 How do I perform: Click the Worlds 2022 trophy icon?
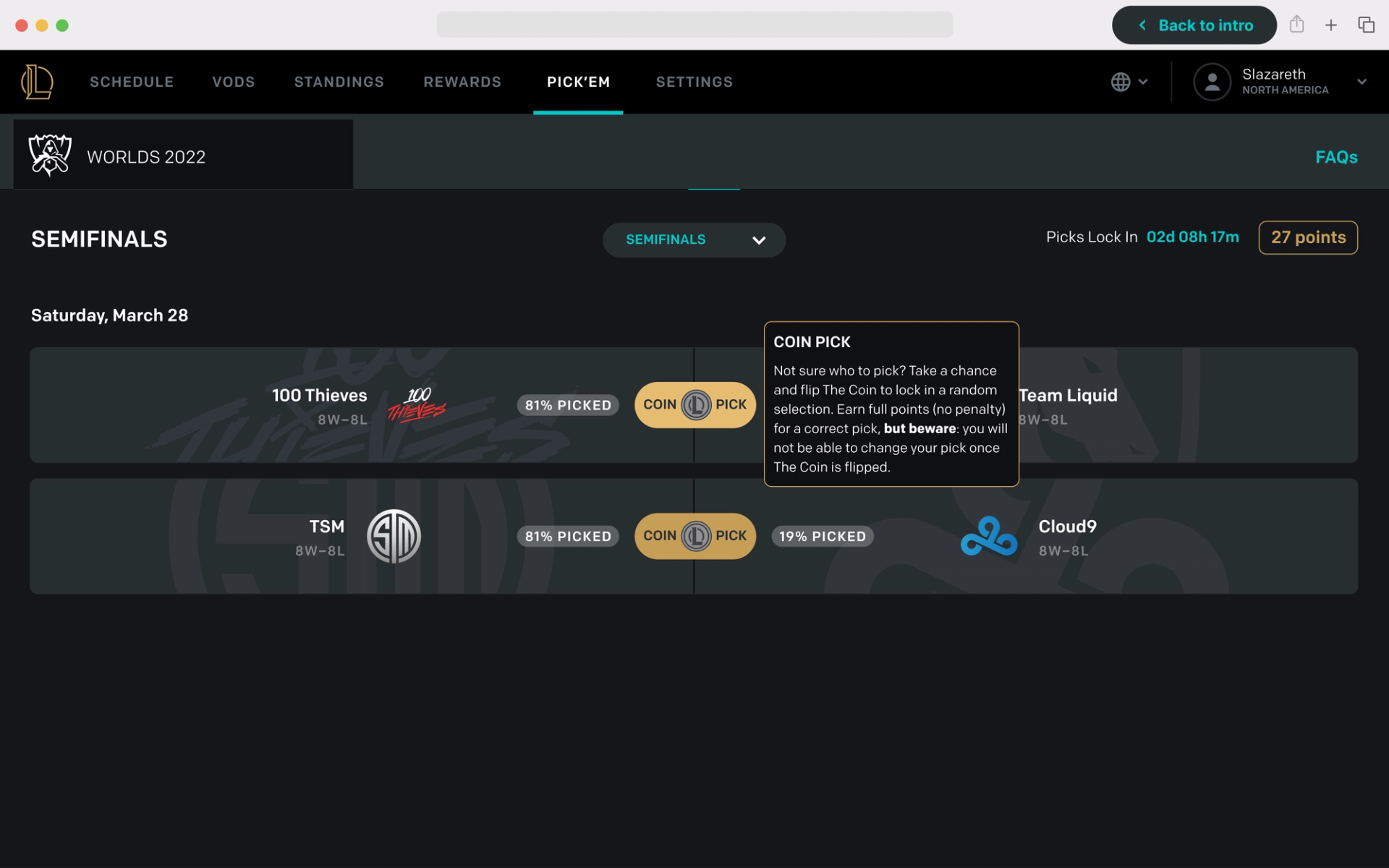click(x=49, y=154)
